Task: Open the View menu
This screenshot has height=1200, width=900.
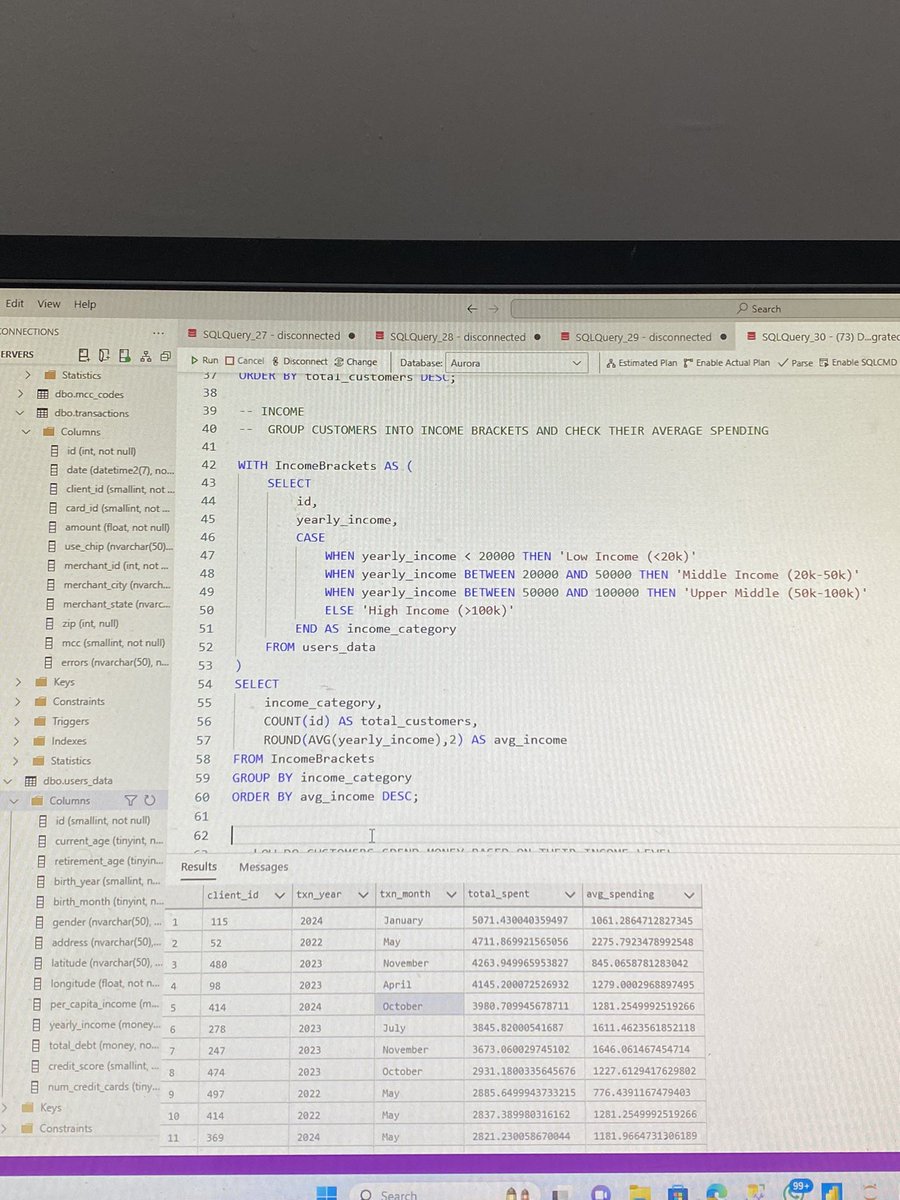Action: pos(48,303)
